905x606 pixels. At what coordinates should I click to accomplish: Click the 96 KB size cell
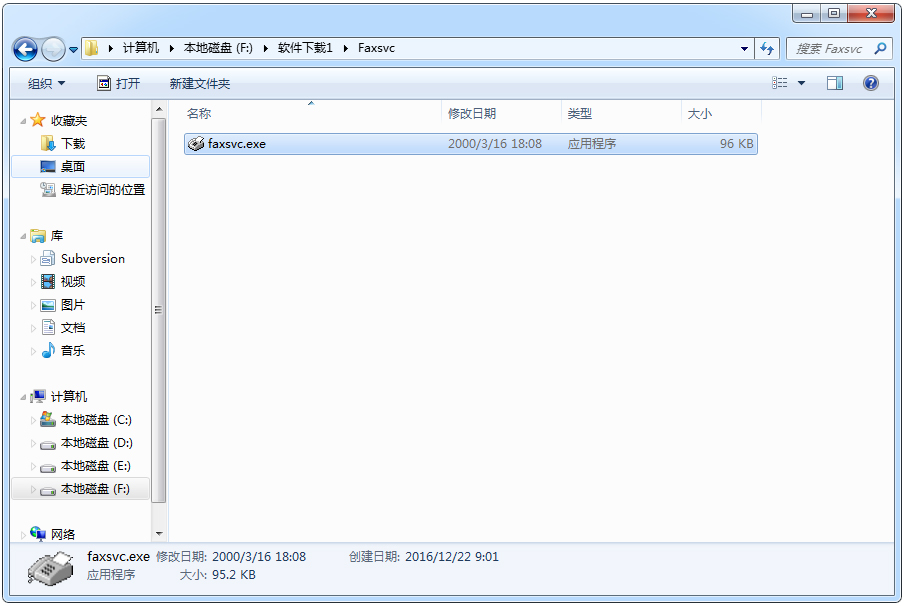736,144
